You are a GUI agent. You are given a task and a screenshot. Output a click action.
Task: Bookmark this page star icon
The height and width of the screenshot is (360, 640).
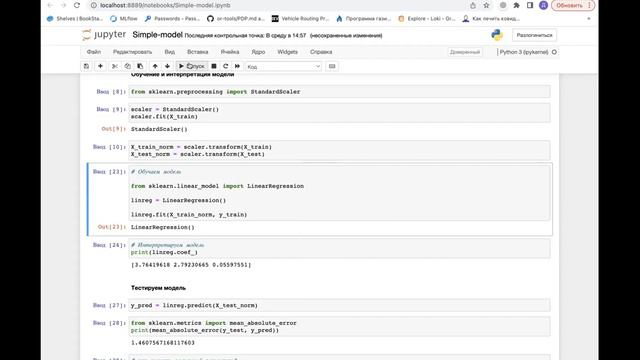486,5
